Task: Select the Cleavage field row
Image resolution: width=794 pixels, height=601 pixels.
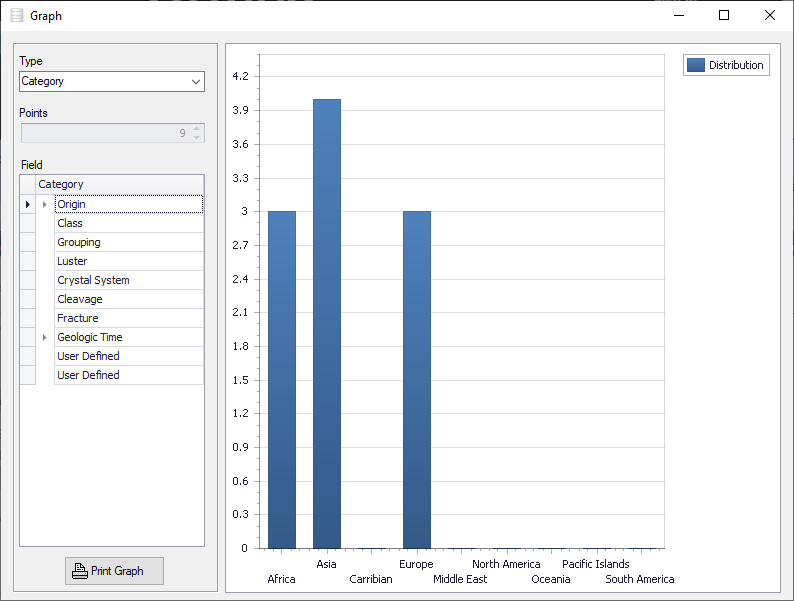Action: 129,299
